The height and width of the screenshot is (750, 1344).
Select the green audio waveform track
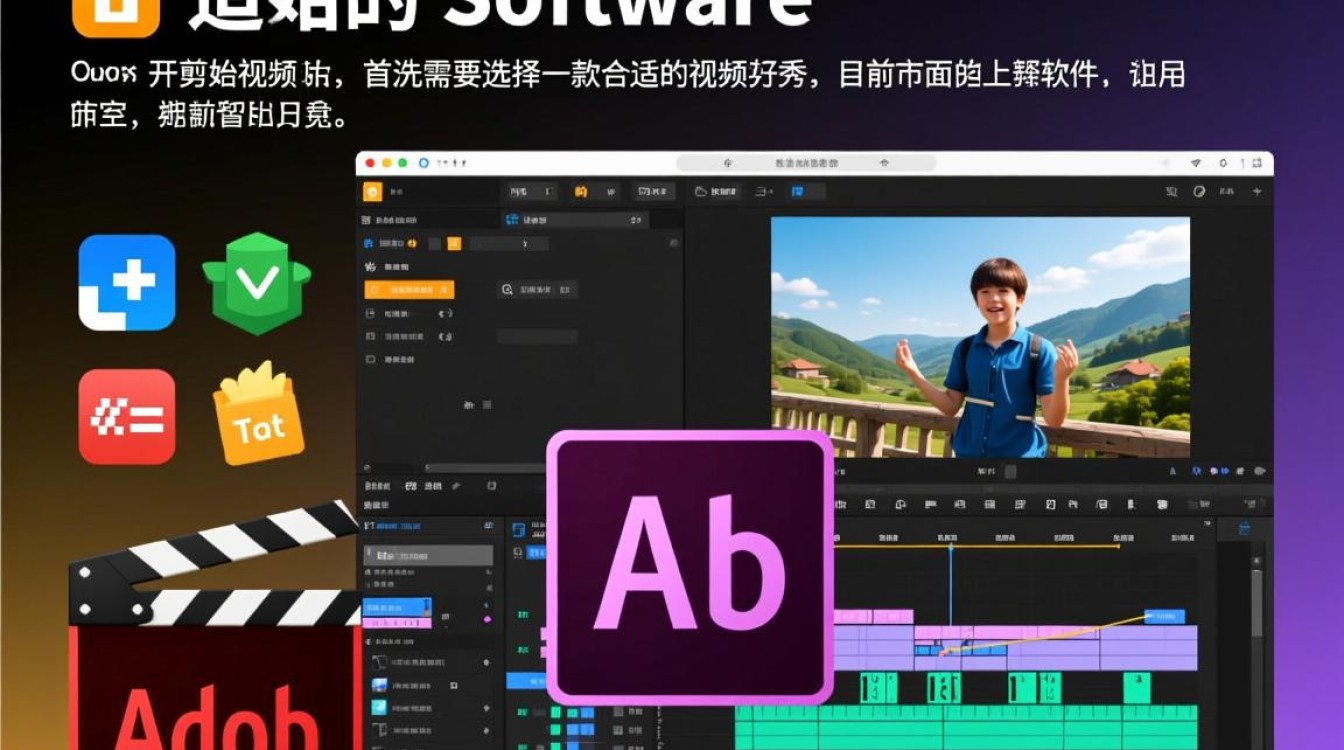pyautogui.click(x=966, y=728)
